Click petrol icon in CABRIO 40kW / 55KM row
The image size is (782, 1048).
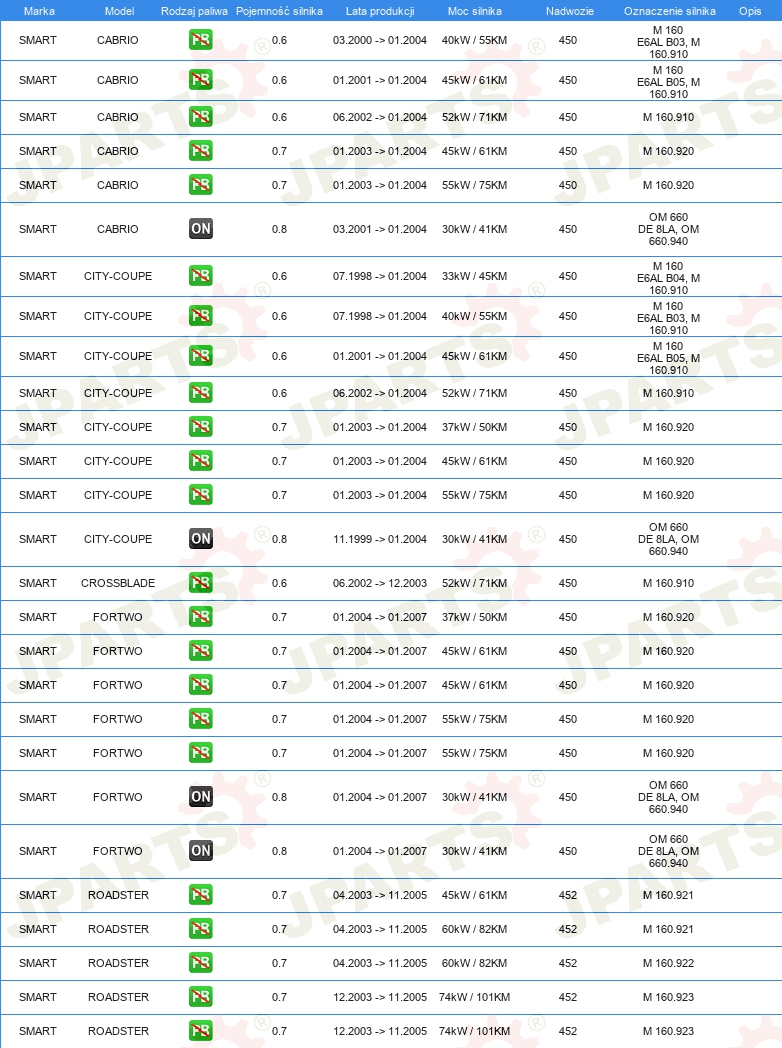coord(201,40)
